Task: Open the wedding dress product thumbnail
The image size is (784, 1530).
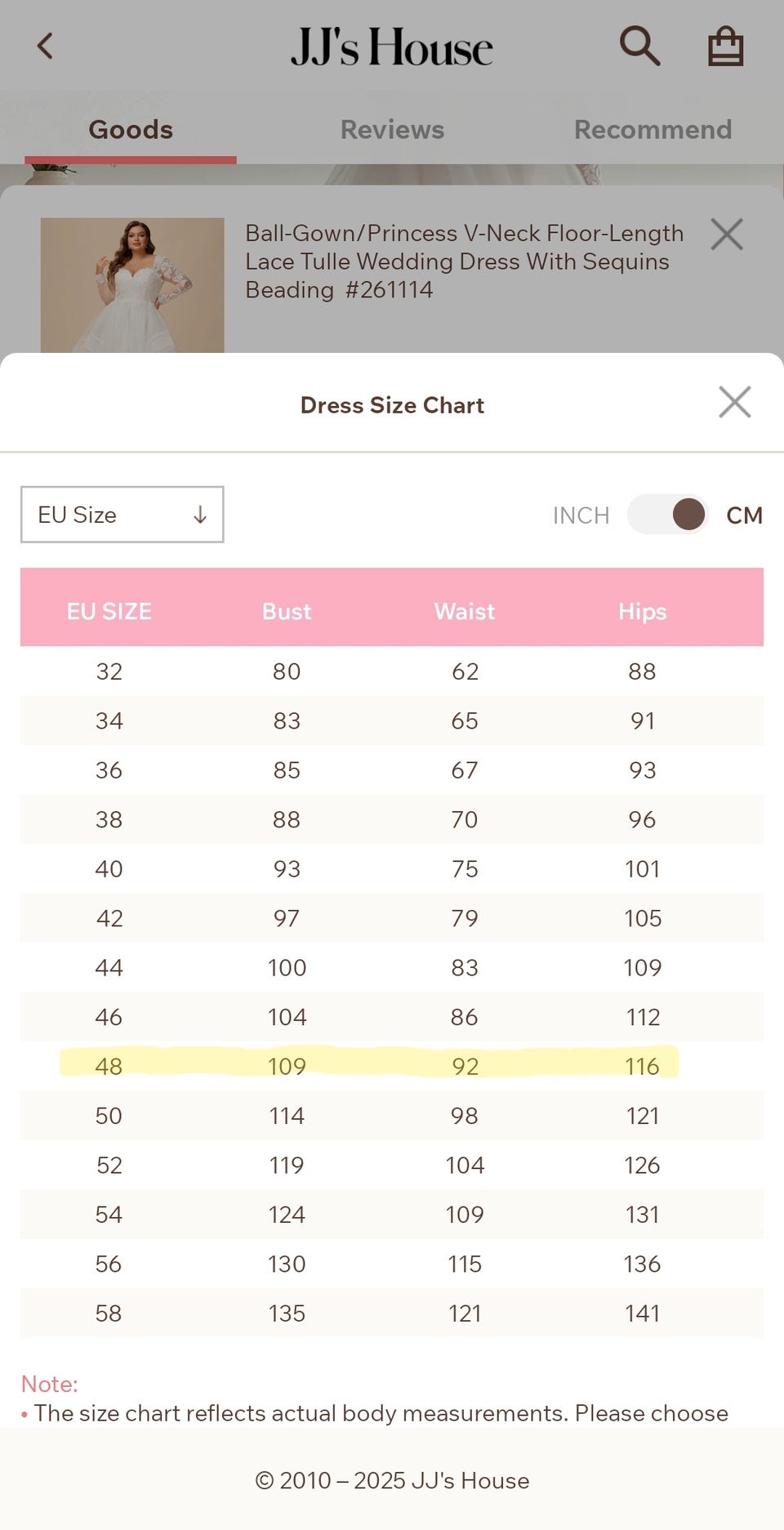Action: pyautogui.click(x=132, y=285)
